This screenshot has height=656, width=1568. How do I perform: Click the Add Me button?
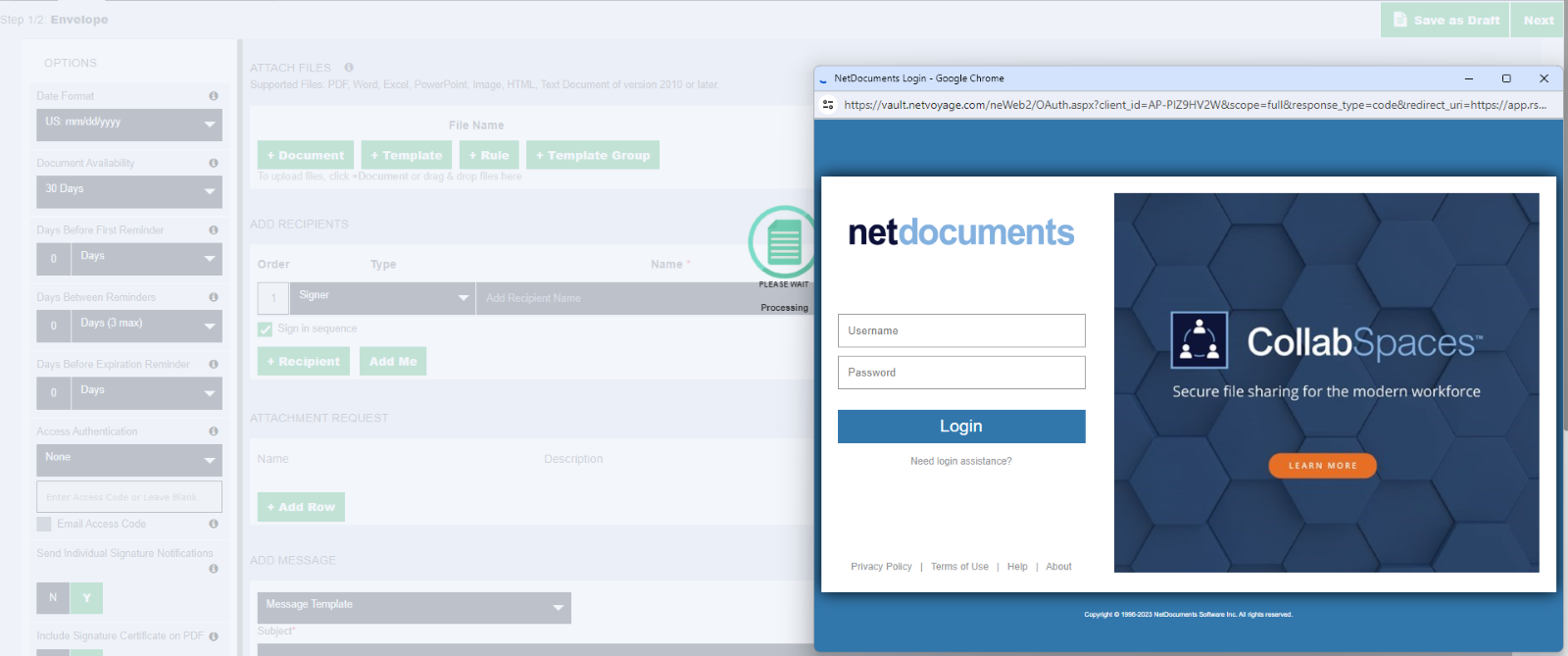click(x=393, y=361)
